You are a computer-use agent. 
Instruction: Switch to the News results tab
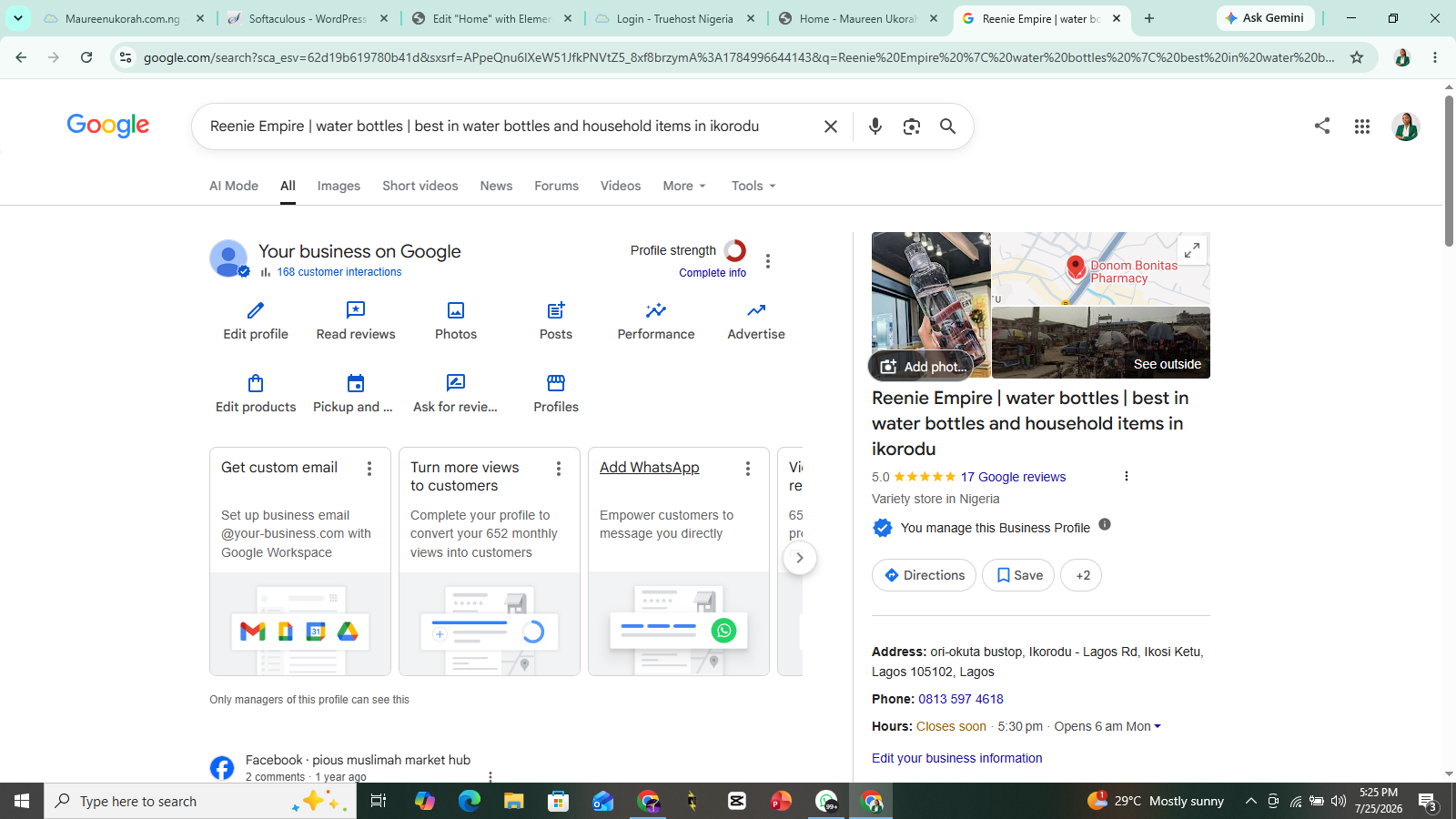[x=496, y=186]
